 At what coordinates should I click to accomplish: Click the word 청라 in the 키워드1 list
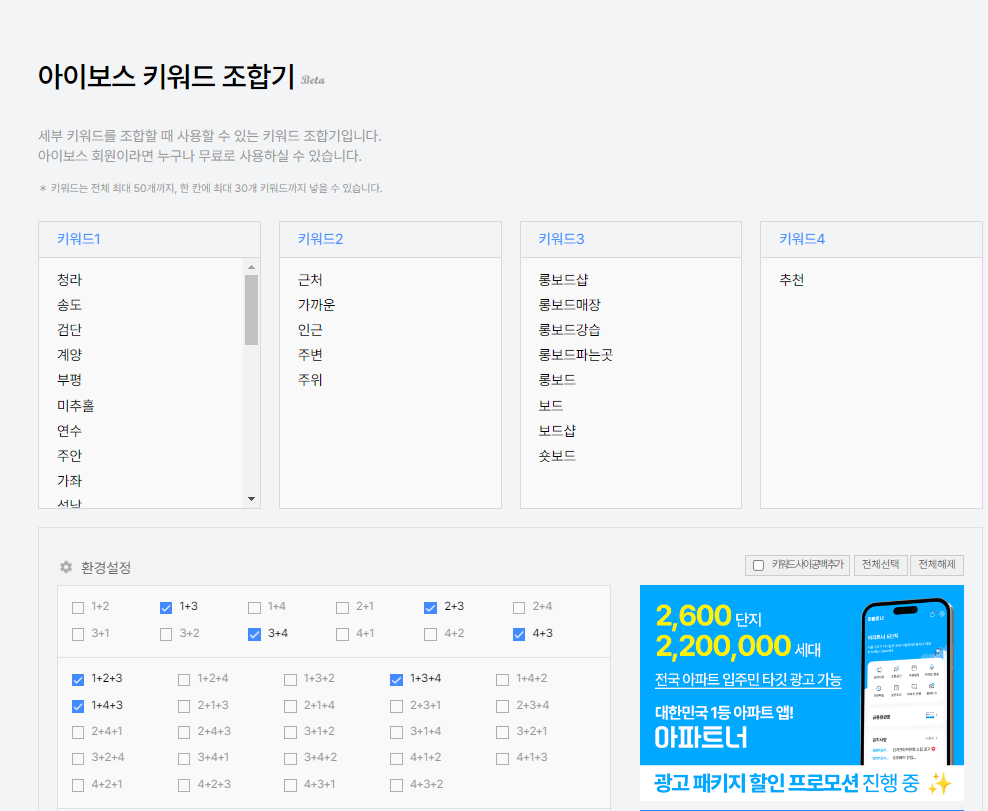click(x=69, y=280)
